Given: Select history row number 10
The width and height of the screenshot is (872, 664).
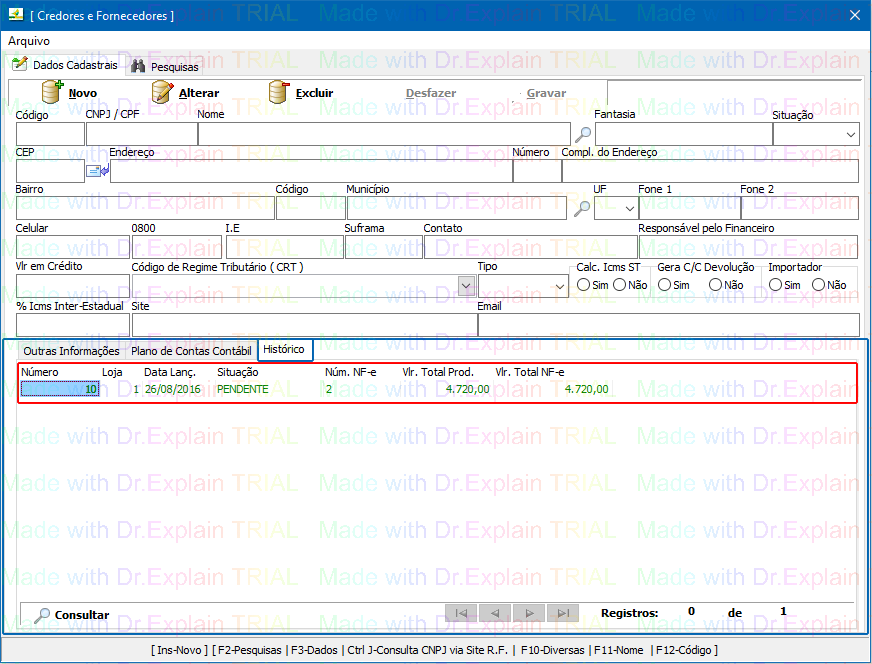Looking at the screenshot, I should tap(60, 389).
